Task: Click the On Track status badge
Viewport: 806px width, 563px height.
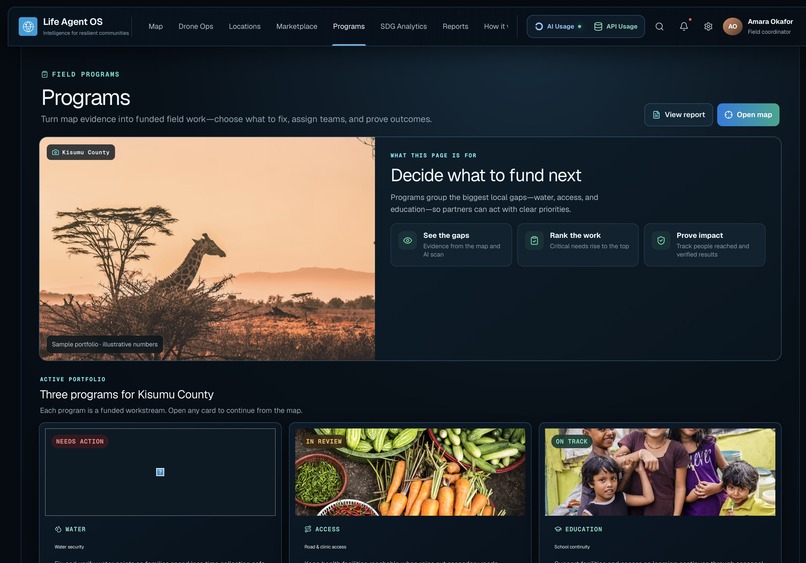Action: pos(572,441)
